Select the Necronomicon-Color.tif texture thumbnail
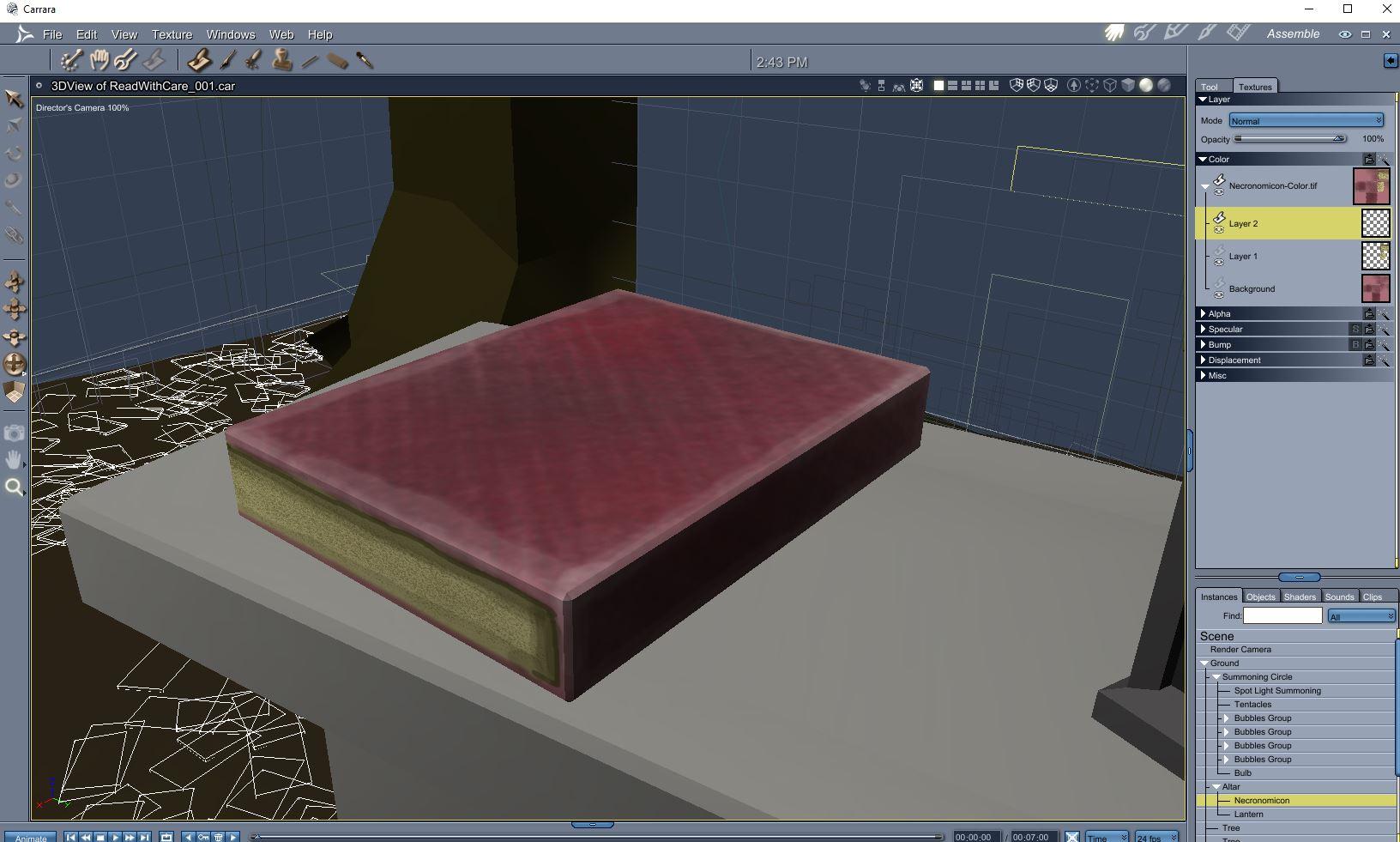Screen dimensions: 1400x842 [1371, 186]
